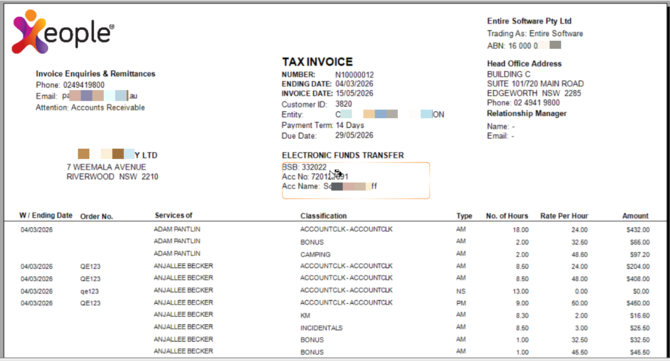Viewport: 670px width, 361px height.
Task: Click ending date 04/03/2026 in invoice header
Action: [x=354, y=84]
